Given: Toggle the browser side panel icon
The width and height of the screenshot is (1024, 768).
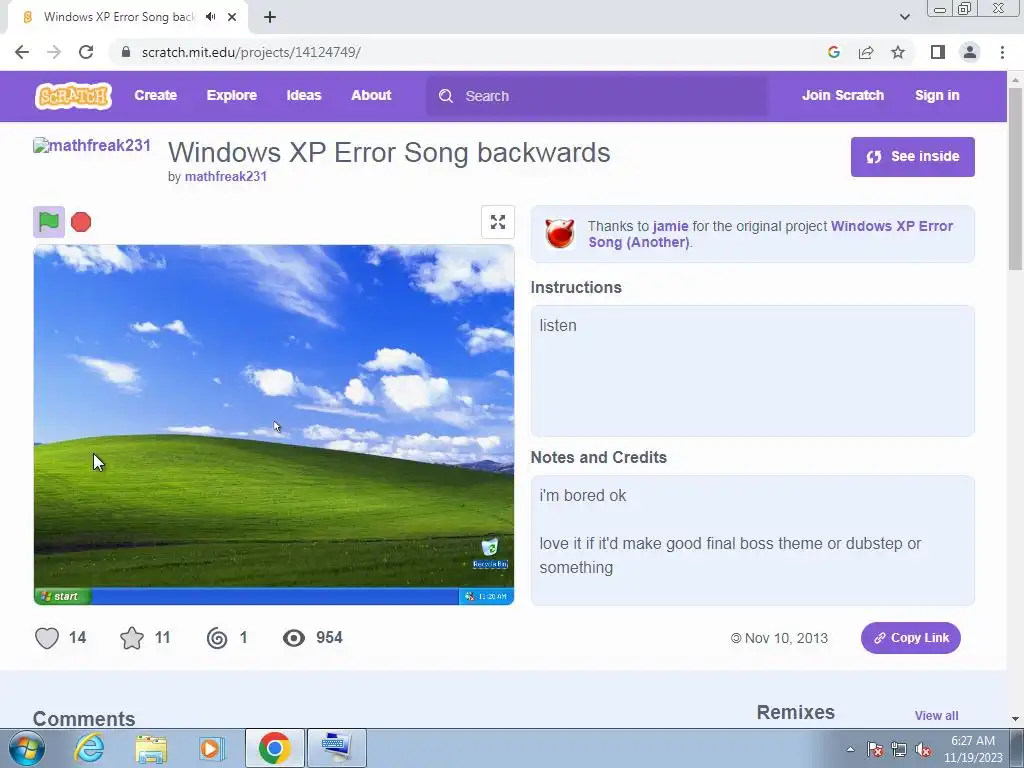Looking at the screenshot, I should coord(938,52).
